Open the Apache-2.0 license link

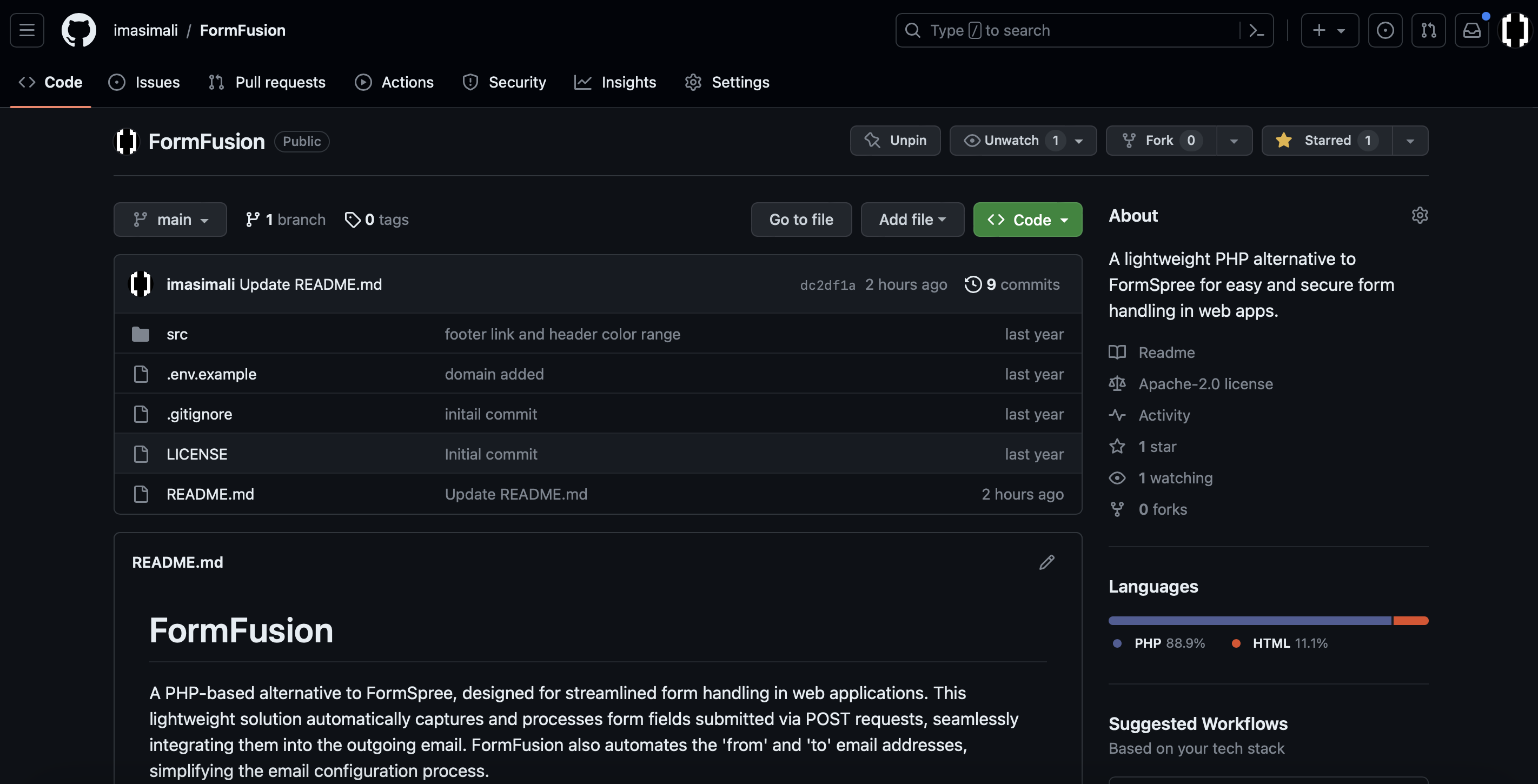click(1205, 383)
